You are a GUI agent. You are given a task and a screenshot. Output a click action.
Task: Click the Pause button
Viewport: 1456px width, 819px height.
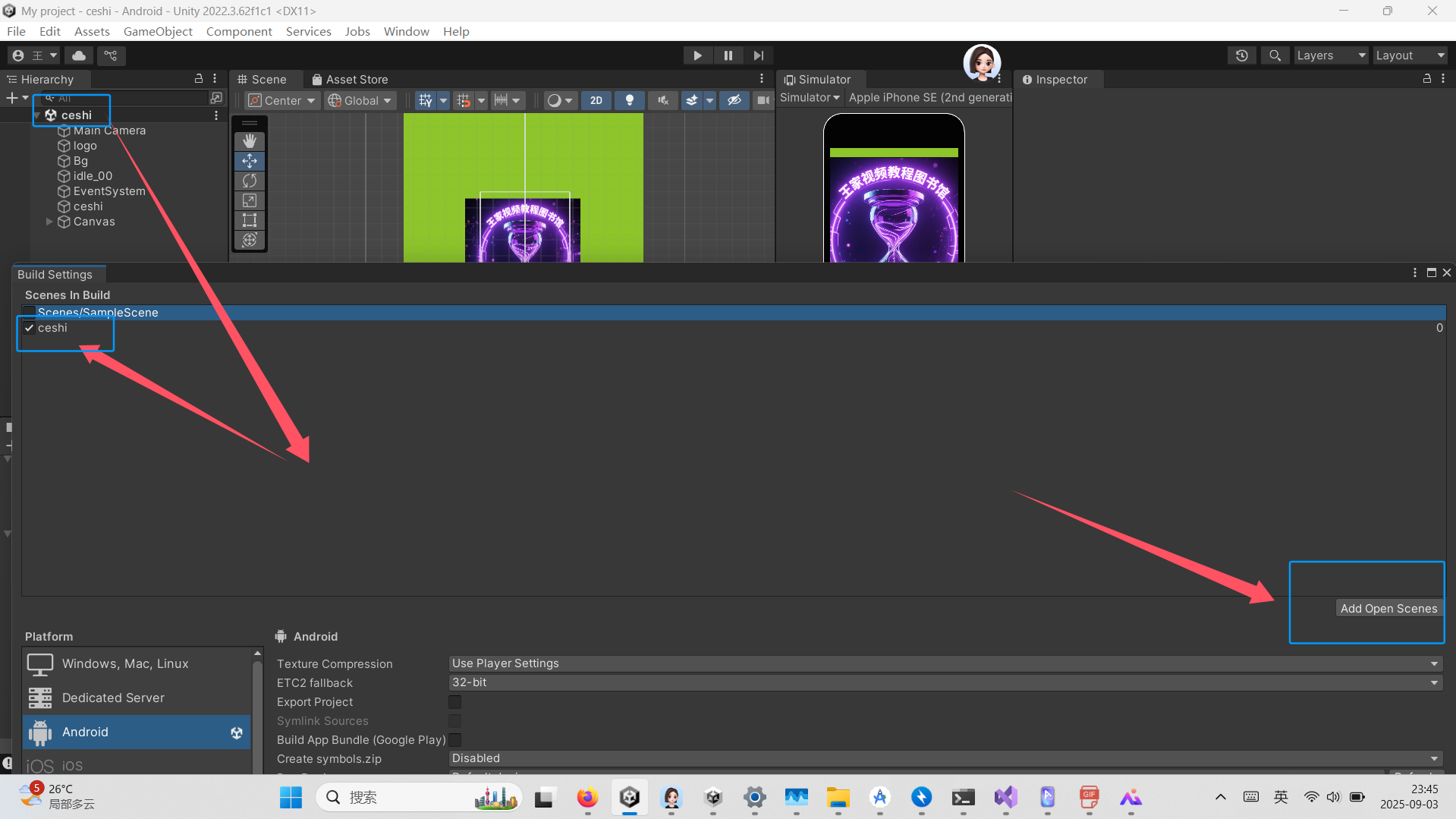point(728,55)
